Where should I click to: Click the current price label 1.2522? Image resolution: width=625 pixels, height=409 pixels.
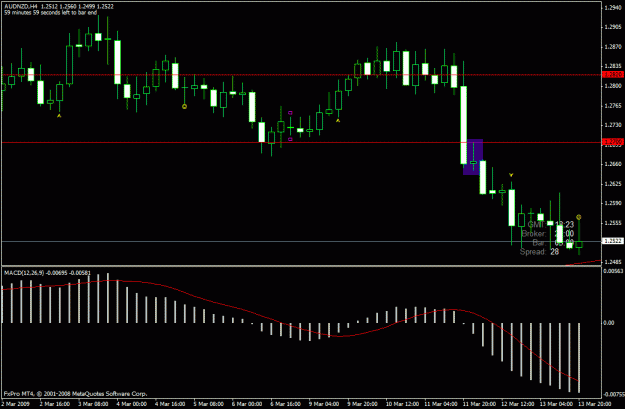pyautogui.click(x=613, y=241)
